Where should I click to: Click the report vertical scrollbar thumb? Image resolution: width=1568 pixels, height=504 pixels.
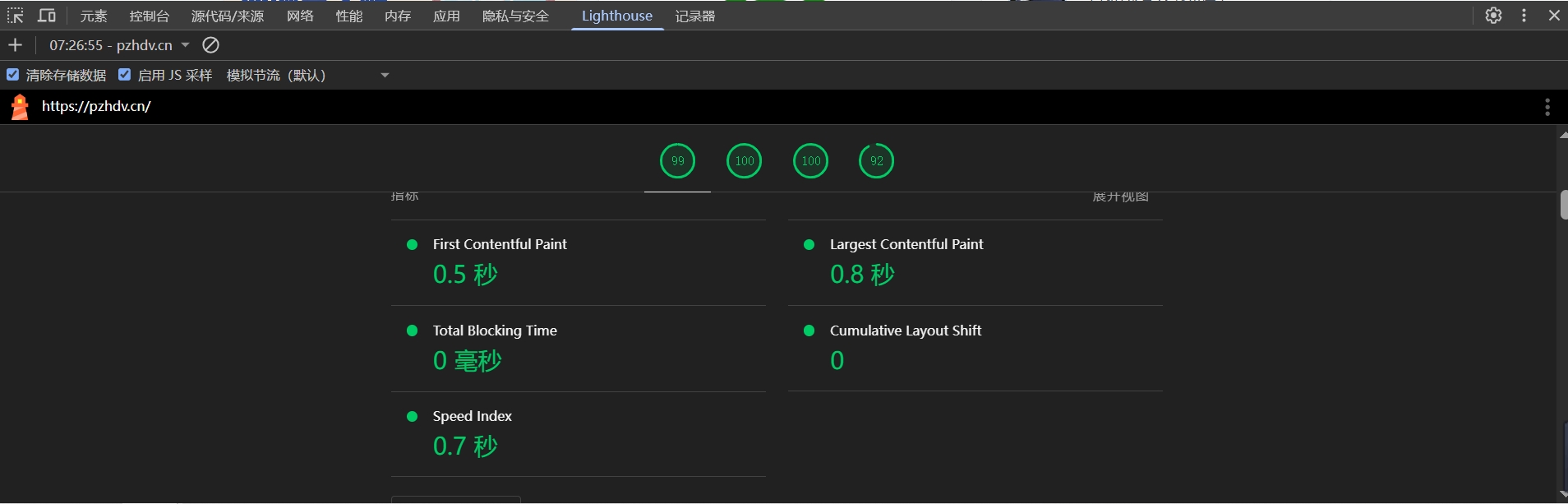(1563, 205)
